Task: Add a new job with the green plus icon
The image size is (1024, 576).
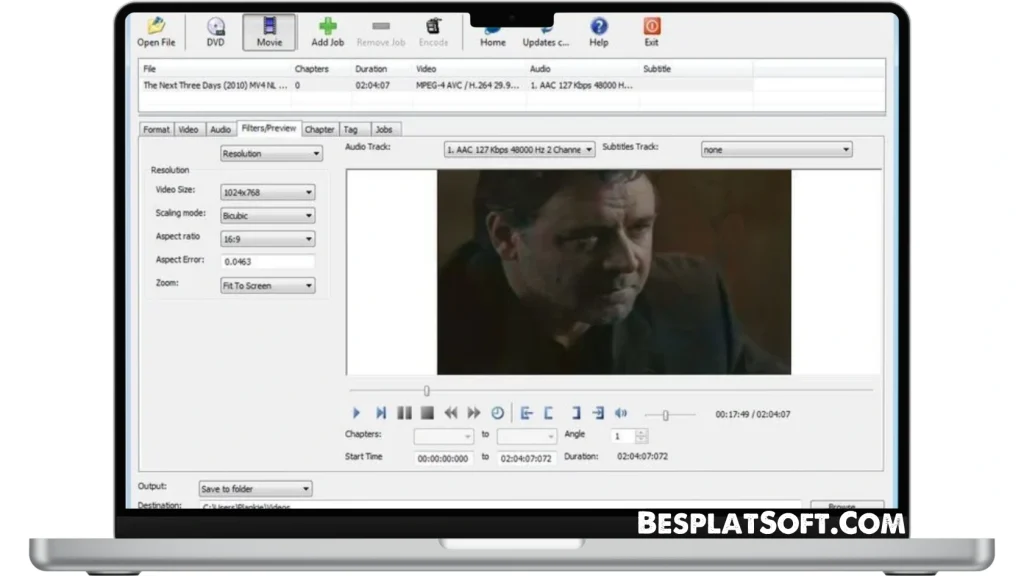Action: [x=327, y=27]
